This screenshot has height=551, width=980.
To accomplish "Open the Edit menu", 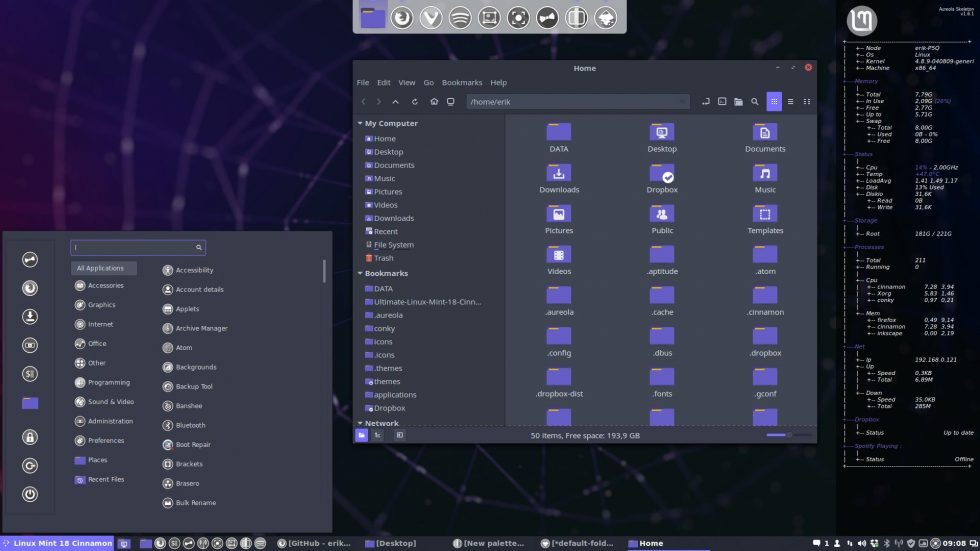I will point(383,82).
